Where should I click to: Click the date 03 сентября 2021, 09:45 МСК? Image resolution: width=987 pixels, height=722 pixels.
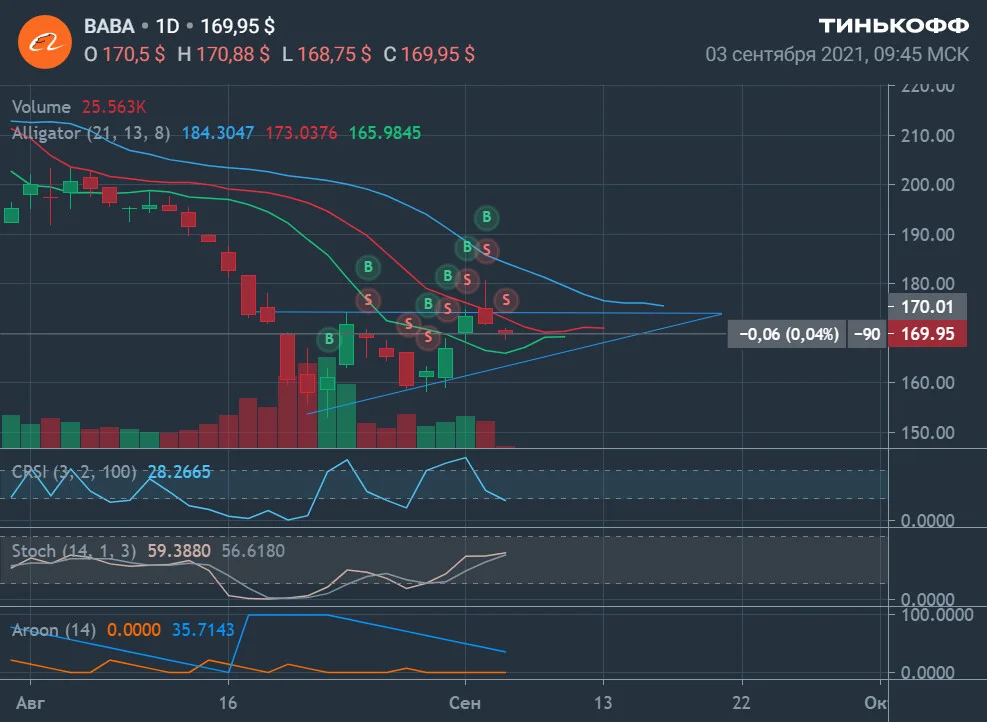(x=837, y=54)
